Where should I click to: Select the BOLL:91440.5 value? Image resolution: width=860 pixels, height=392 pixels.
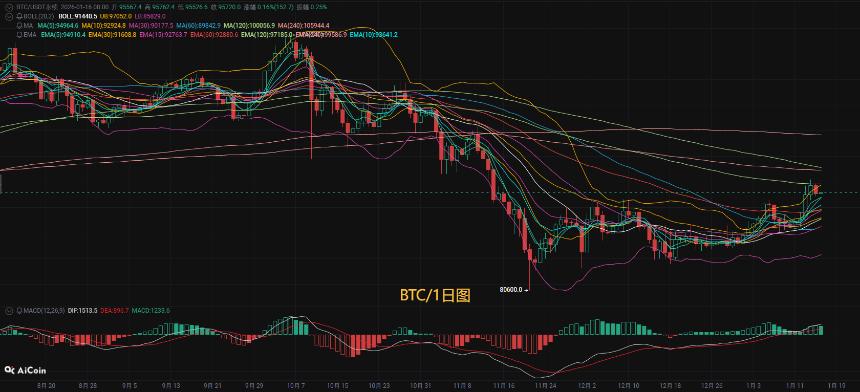tap(78, 16)
